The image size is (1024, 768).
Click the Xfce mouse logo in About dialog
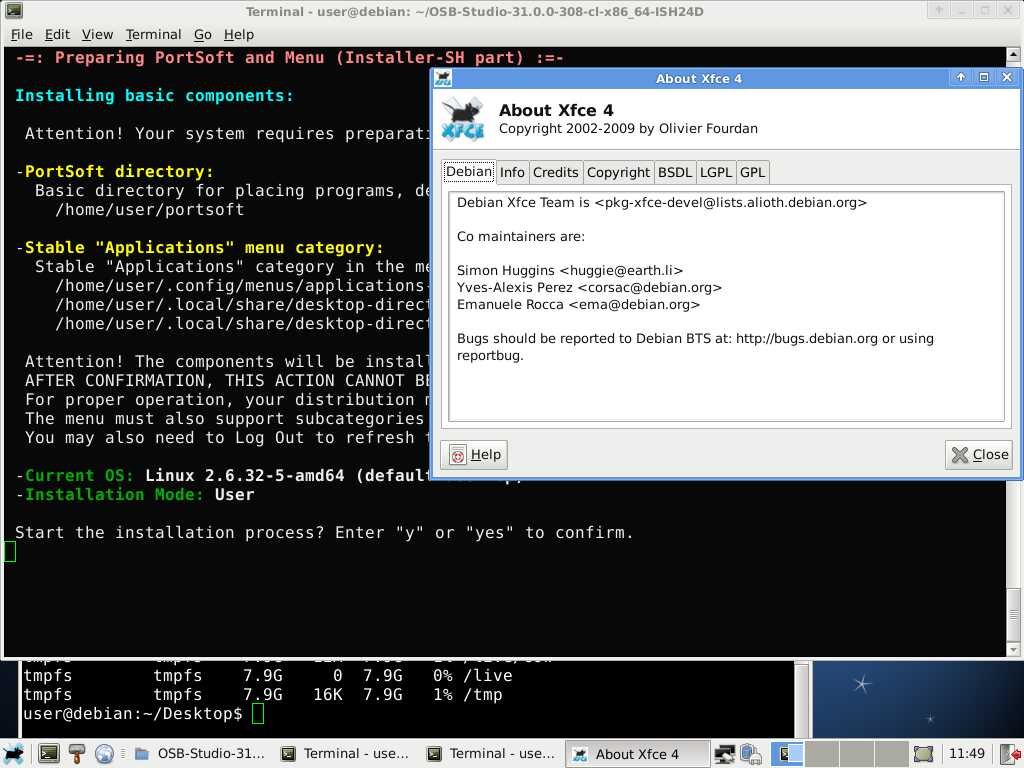[462, 118]
